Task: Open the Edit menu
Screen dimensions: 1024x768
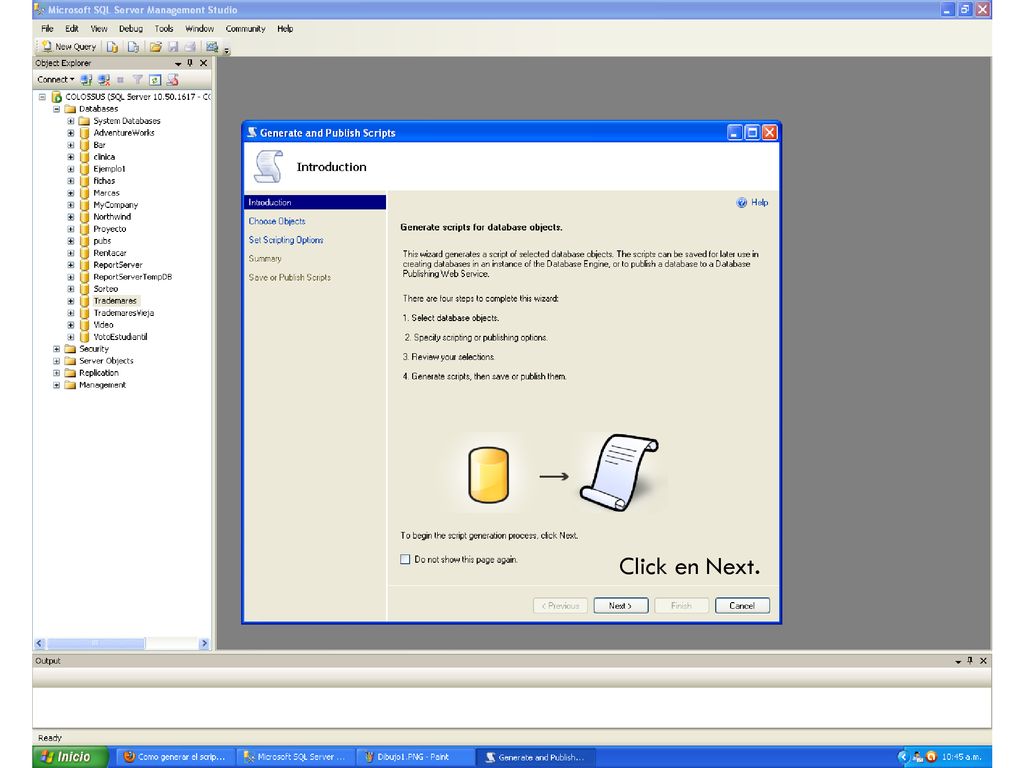Action: [72, 29]
